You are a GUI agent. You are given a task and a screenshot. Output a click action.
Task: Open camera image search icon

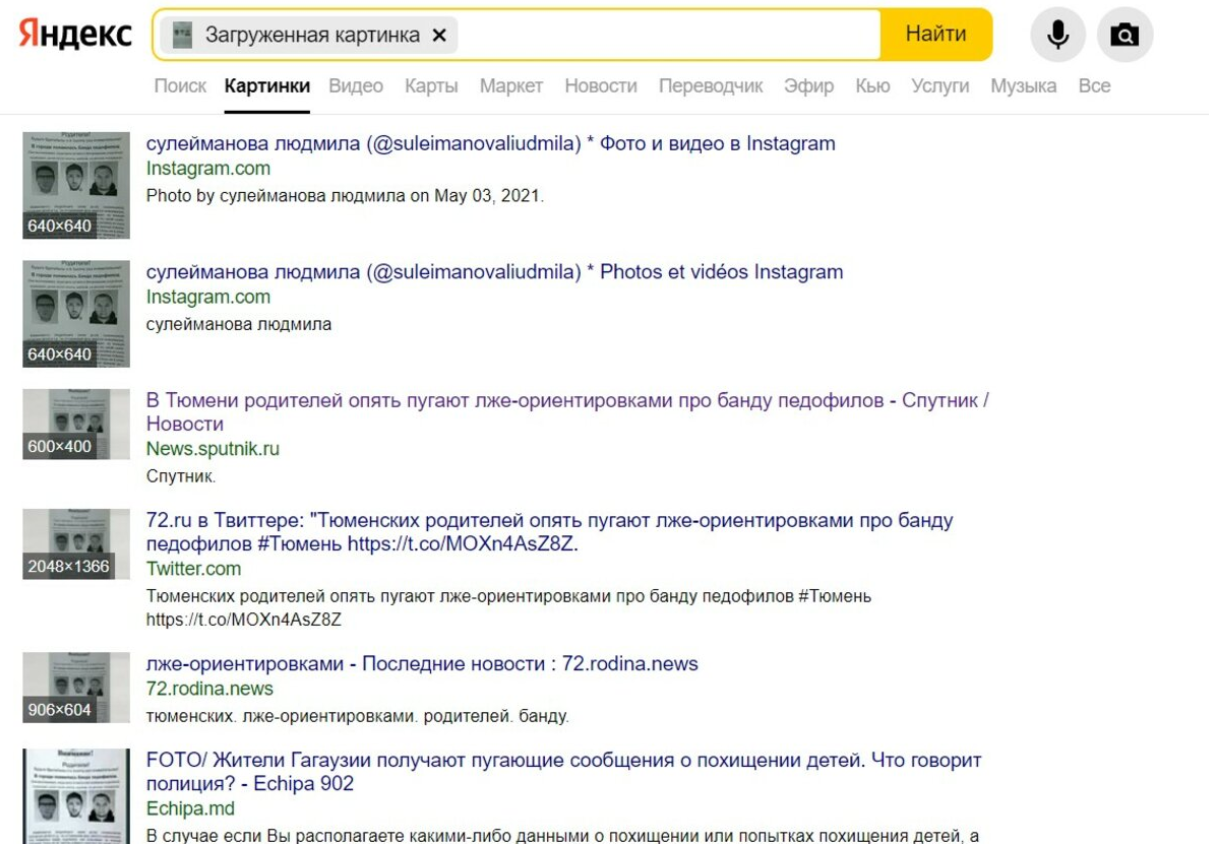click(x=1125, y=35)
